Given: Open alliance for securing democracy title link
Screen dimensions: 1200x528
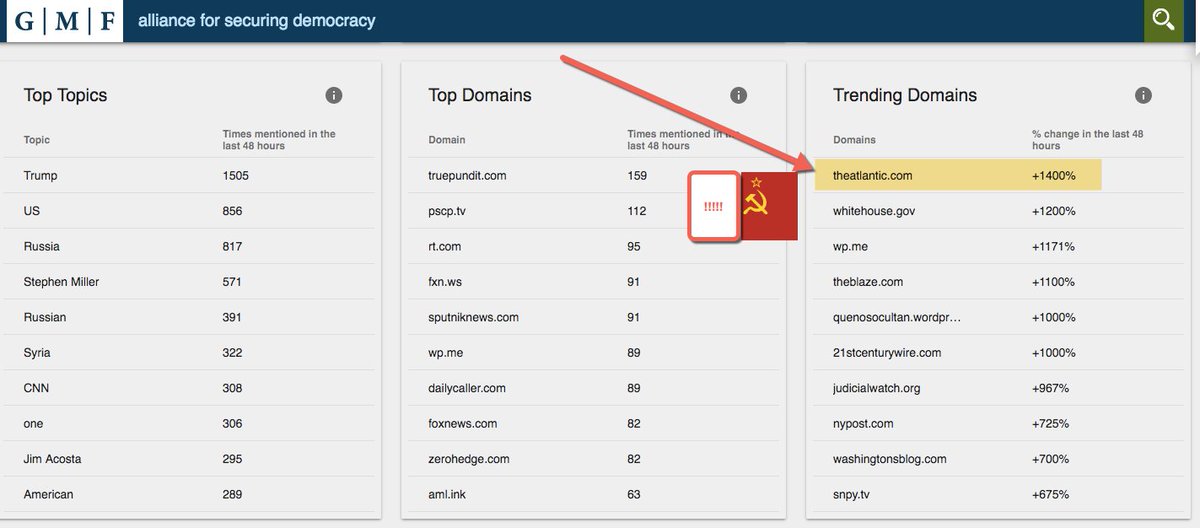Looking at the screenshot, I should click(256, 20).
